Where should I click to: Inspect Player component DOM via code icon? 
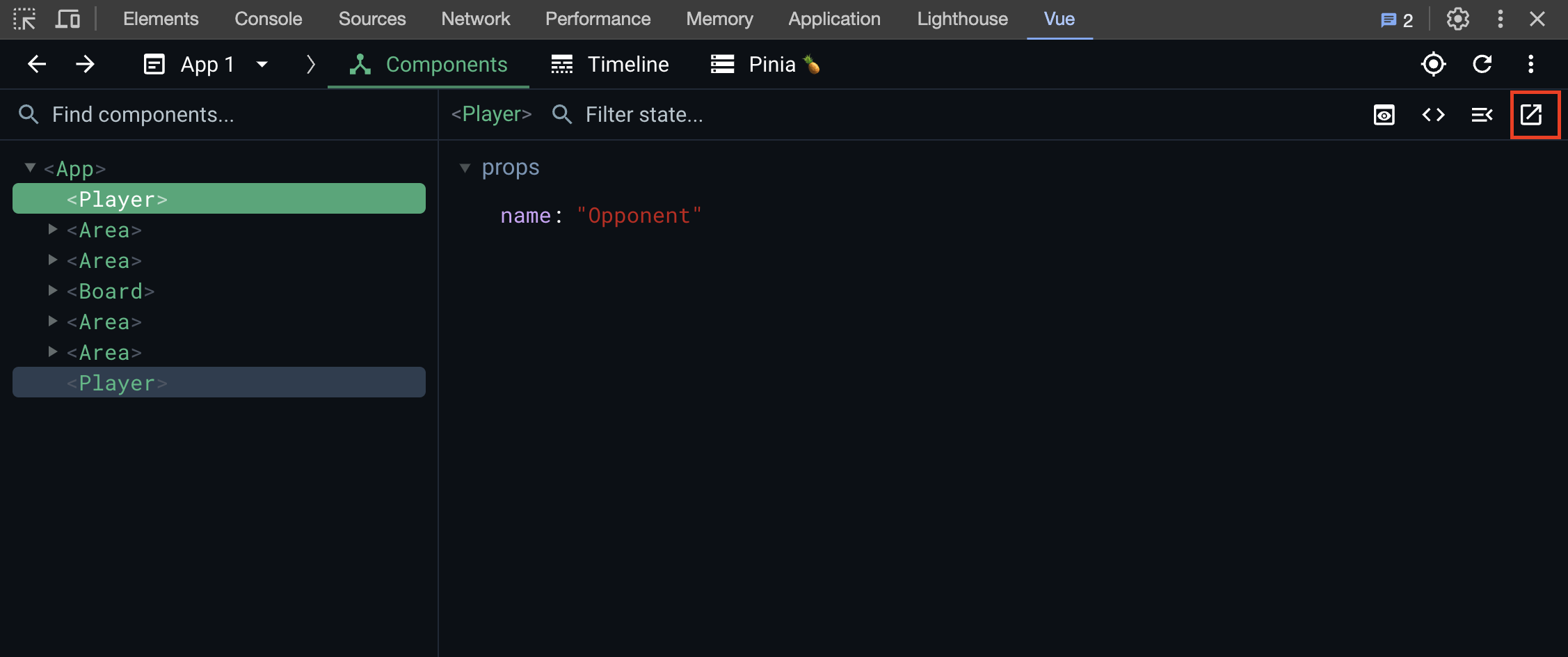click(x=1433, y=115)
